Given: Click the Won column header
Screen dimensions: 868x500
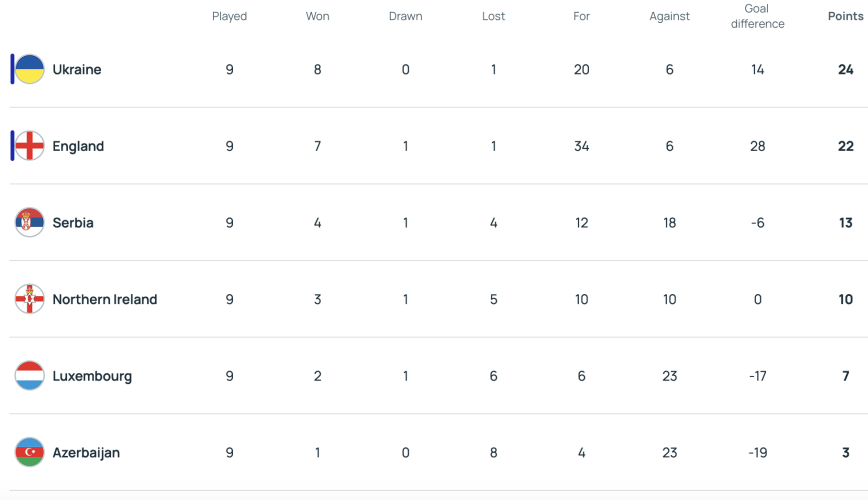Looking at the screenshot, I should pyautogui.click(x=317, y=16).
